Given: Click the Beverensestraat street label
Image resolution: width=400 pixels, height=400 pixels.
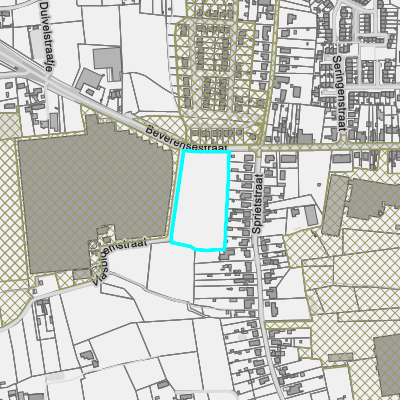Looking at the screenshot, I should click(x=187, y=138).
